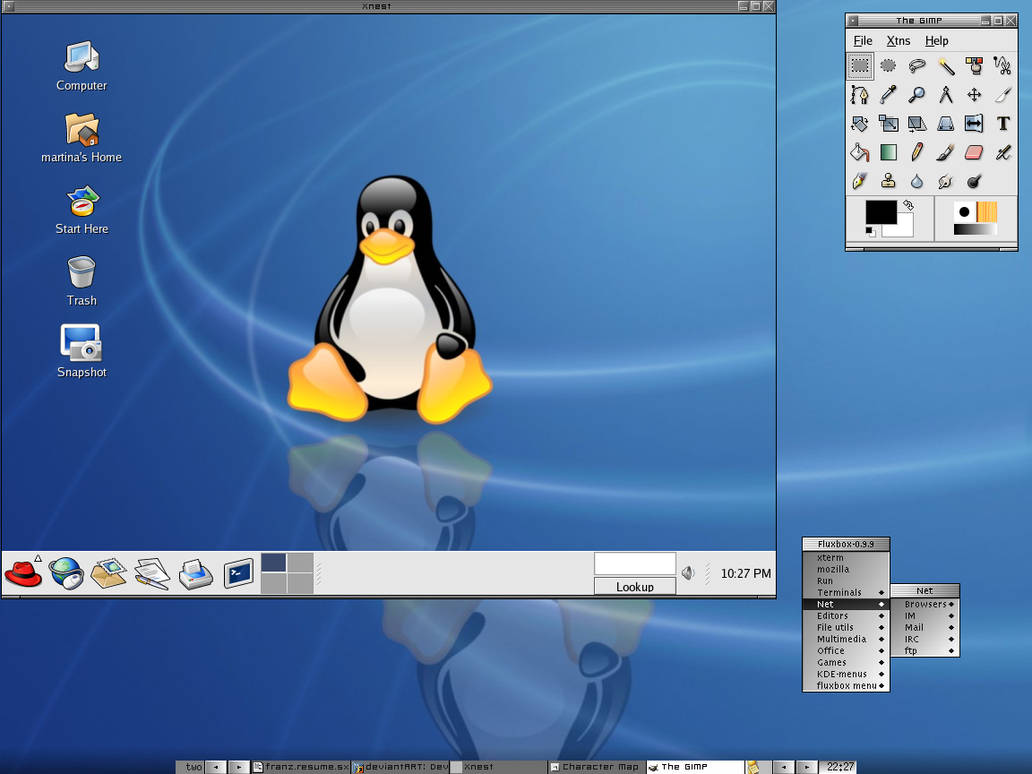
Task: Launch mozilla from Fluxbox menu
Action: tap(846, 569)
